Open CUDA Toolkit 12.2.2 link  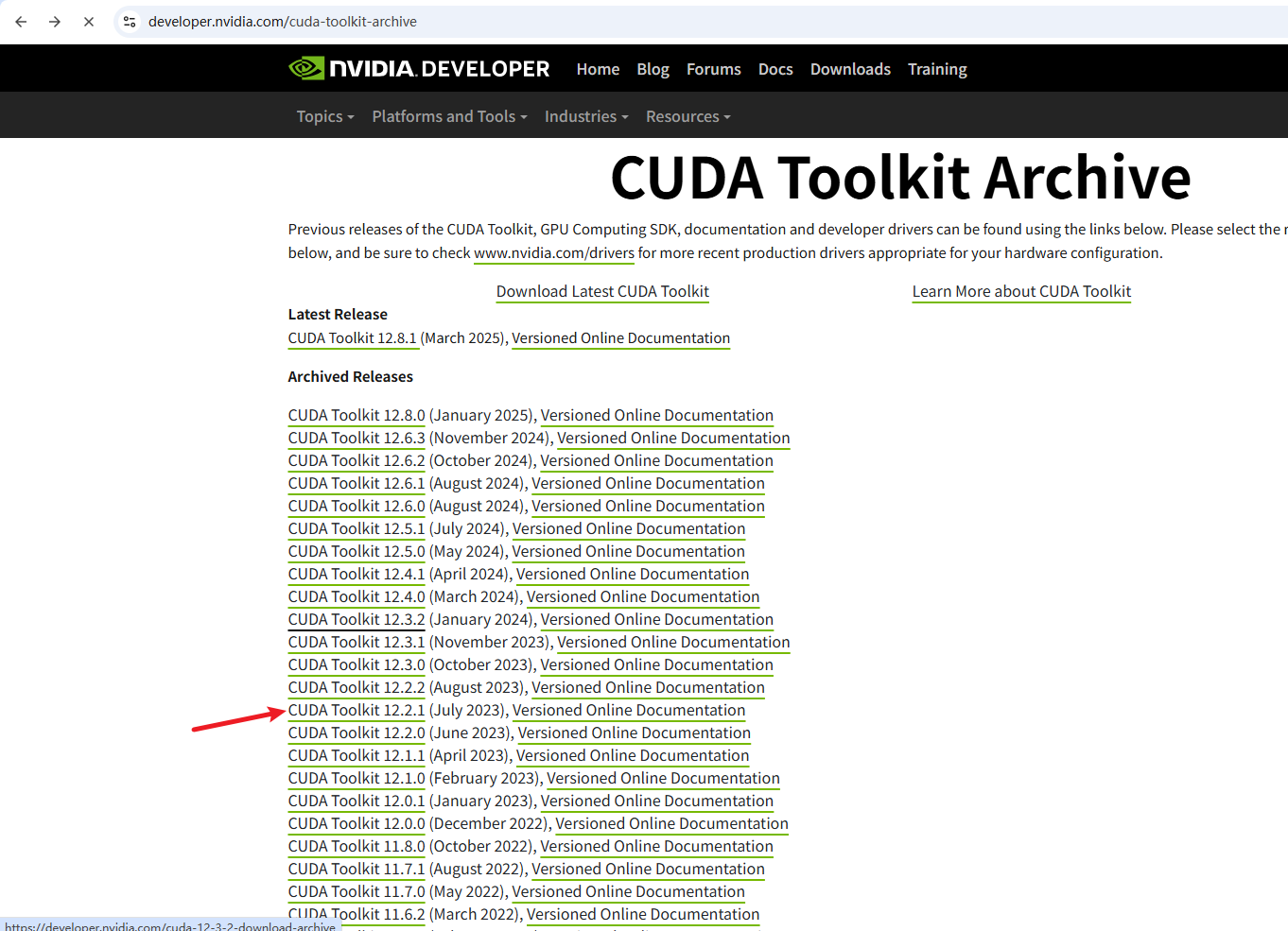pos(357,687)
